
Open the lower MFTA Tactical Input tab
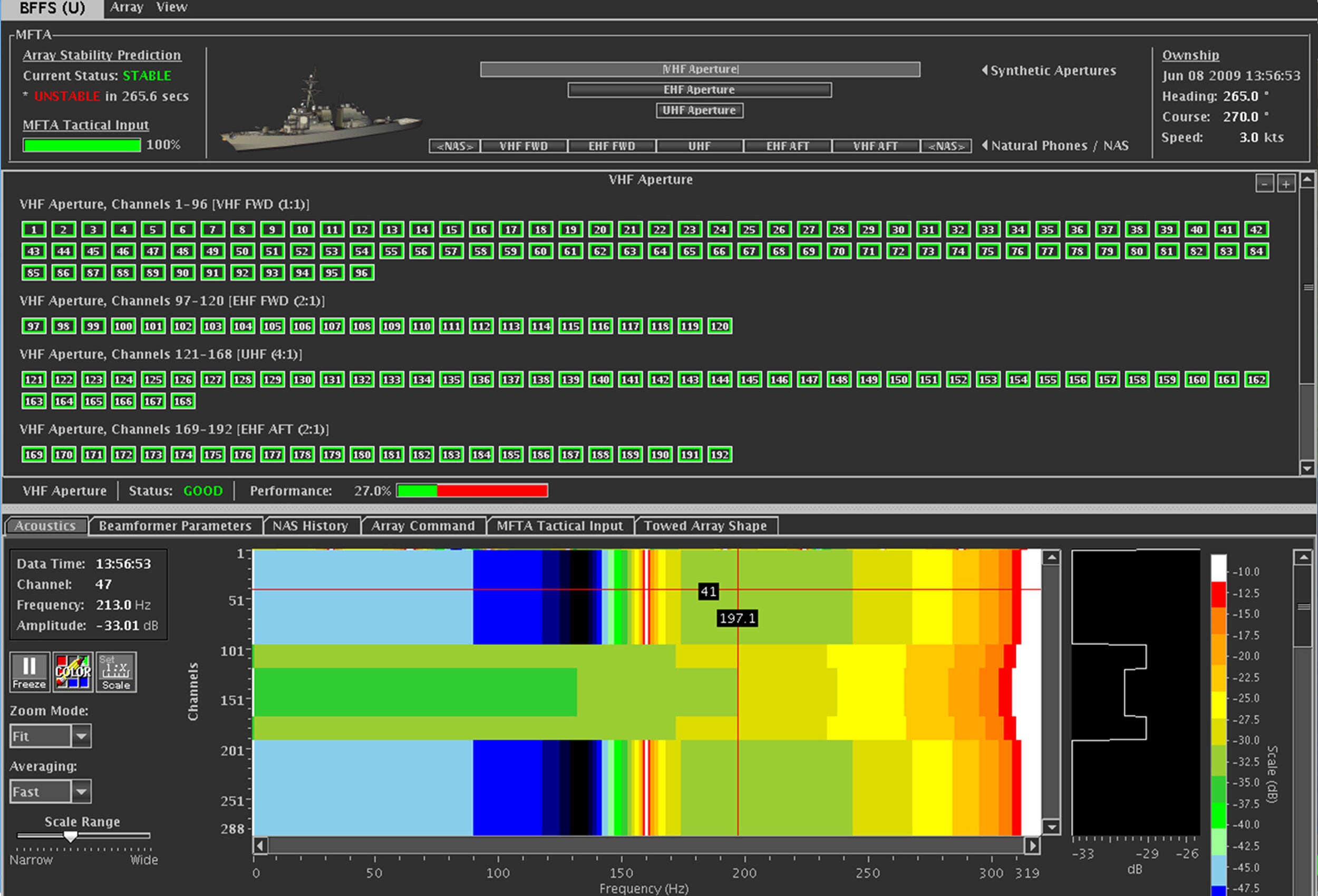[560, 525]
